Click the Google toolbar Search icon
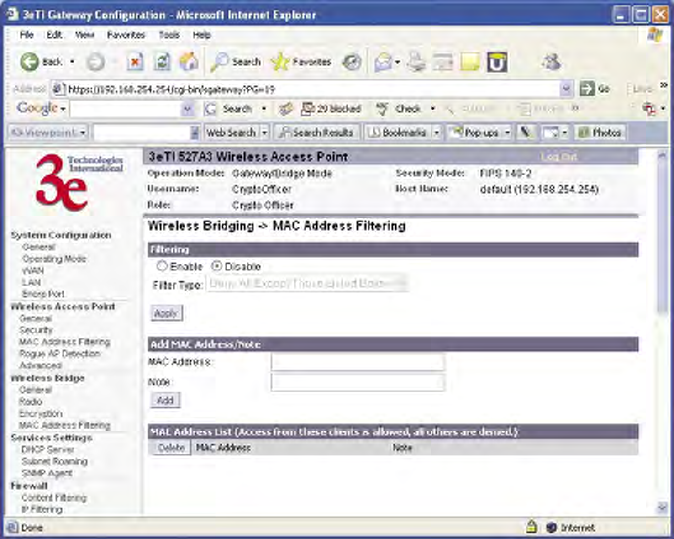 coord(210,109)
